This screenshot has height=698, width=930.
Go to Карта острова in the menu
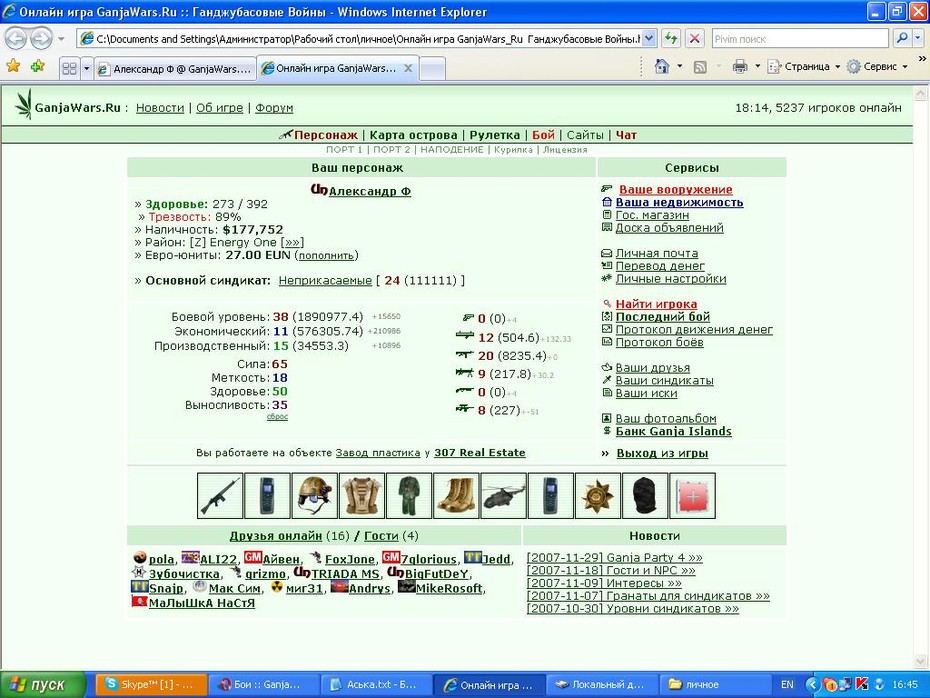(x=413, y=135)
